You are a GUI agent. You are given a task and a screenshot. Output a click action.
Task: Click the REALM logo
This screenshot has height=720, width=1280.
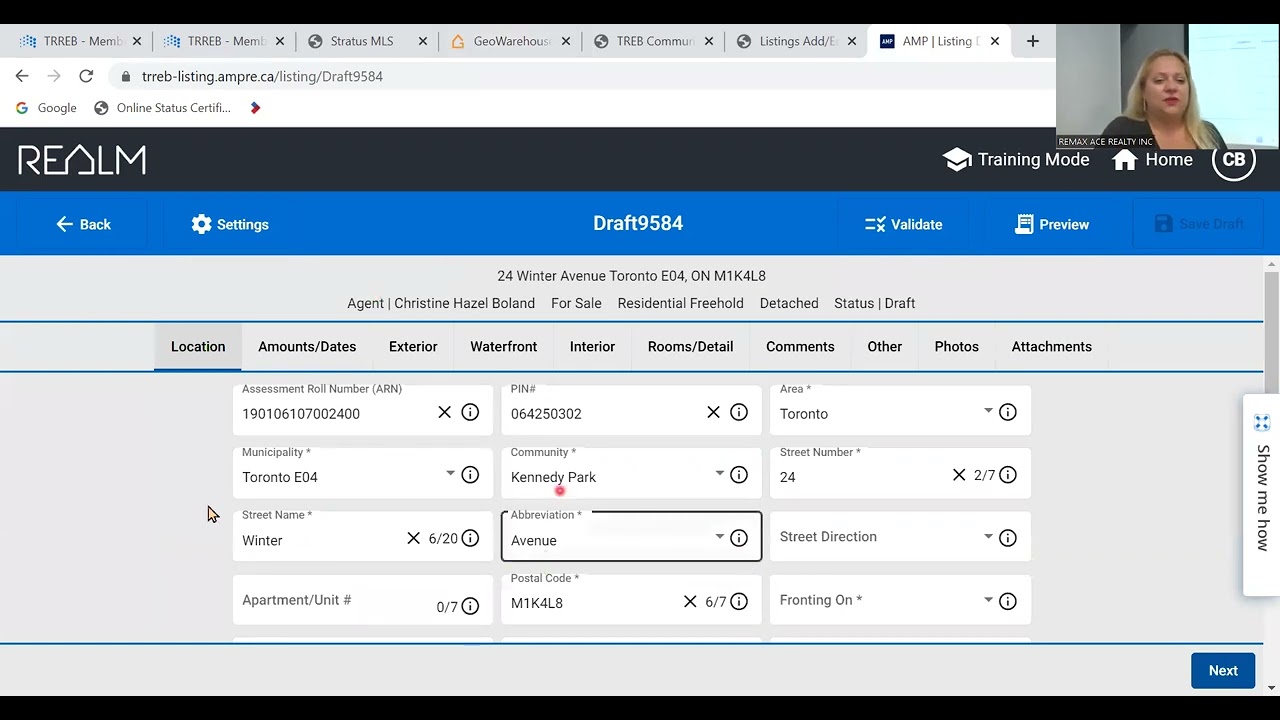[x=82, y=160]
